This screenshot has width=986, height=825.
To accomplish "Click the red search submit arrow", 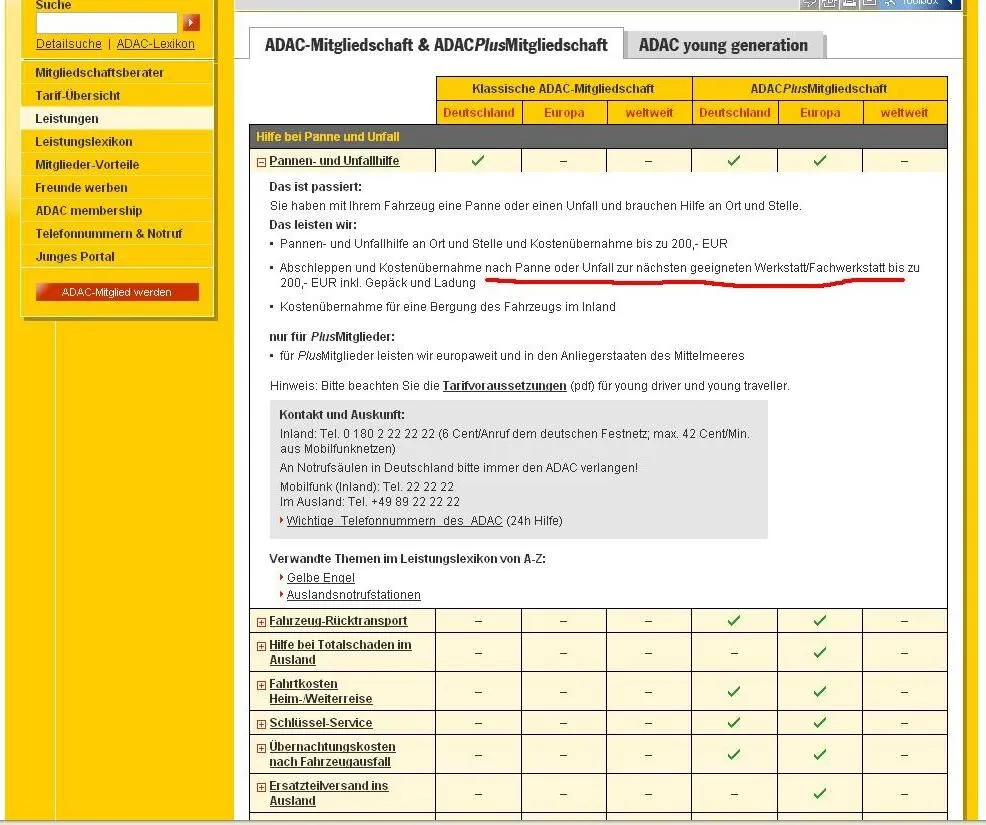I will tap(191, 23).
